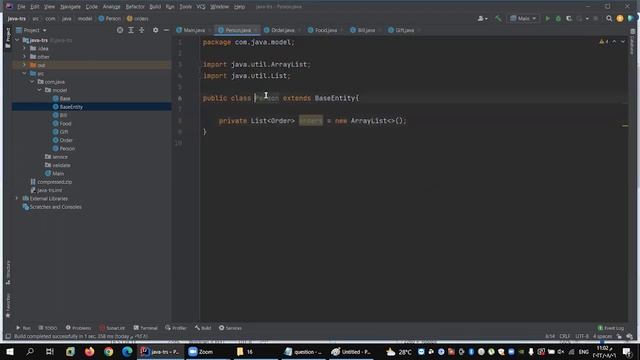The width and height of the screenshot is (640, 360).
Task: Open the Services tool window
Action: [230, 328]
